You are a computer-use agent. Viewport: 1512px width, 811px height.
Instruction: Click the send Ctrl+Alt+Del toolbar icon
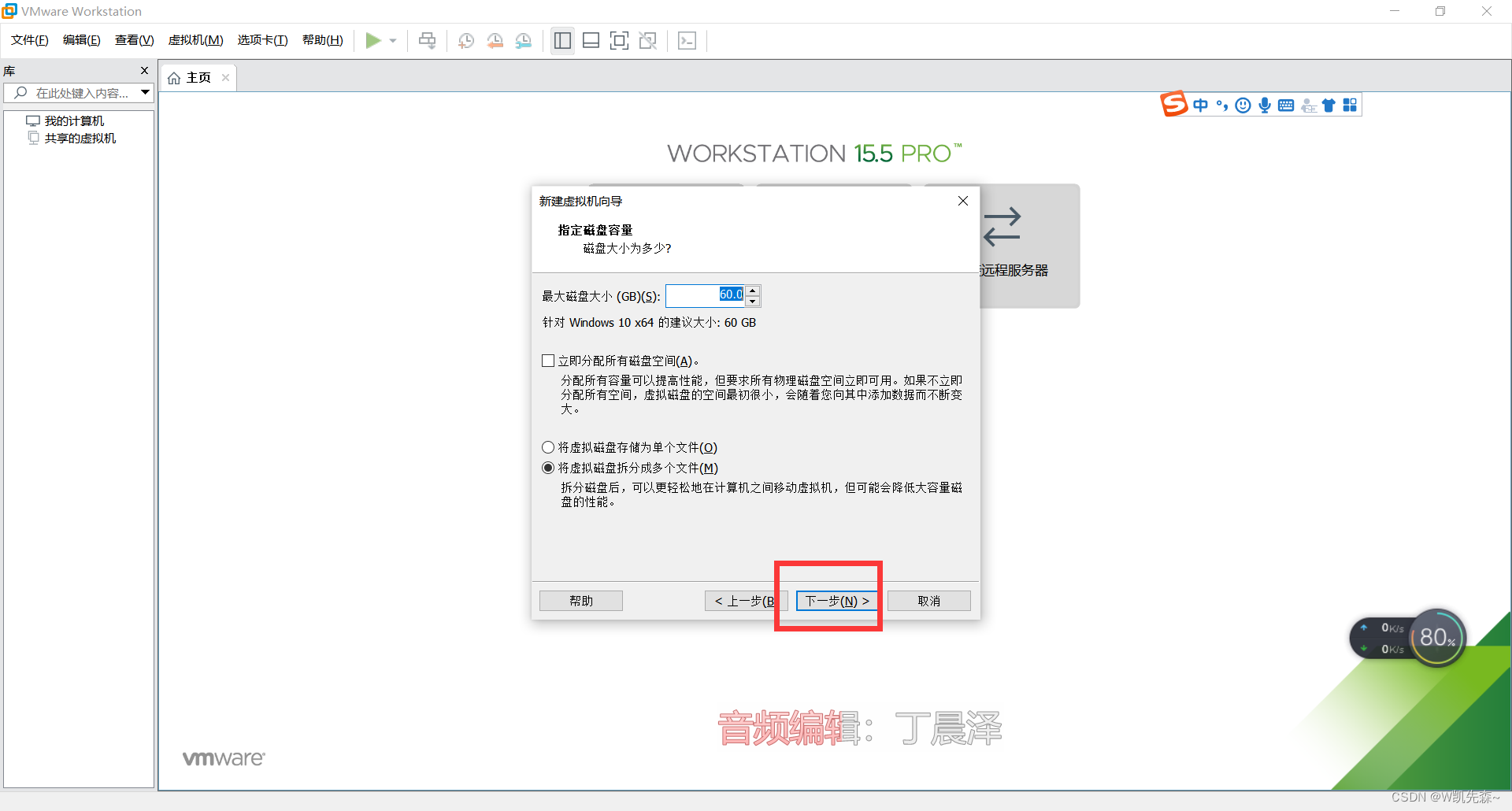click(x=428, y=40)
